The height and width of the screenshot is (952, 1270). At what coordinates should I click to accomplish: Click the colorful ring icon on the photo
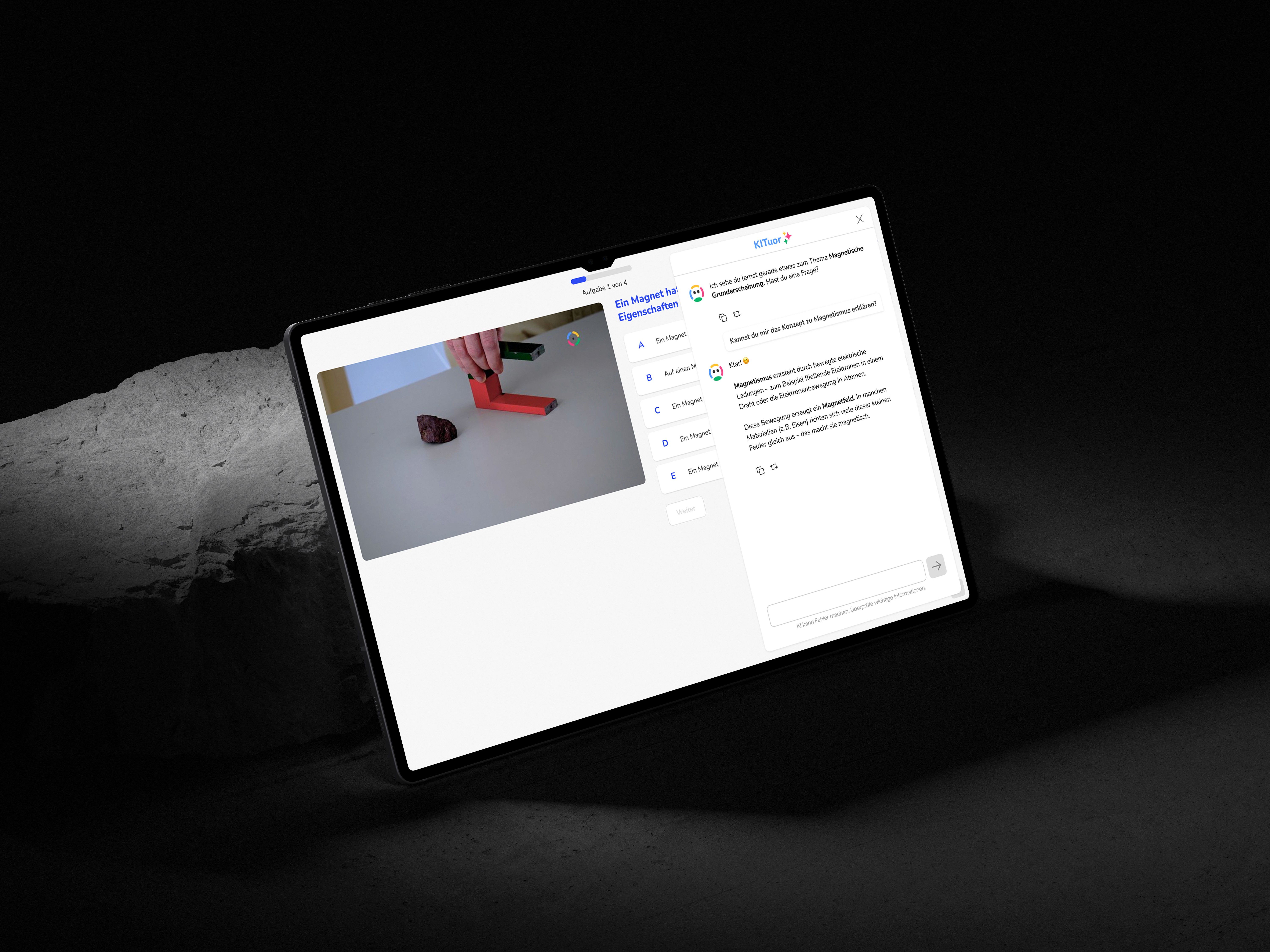pyautogui.click(x=573, y=338)
